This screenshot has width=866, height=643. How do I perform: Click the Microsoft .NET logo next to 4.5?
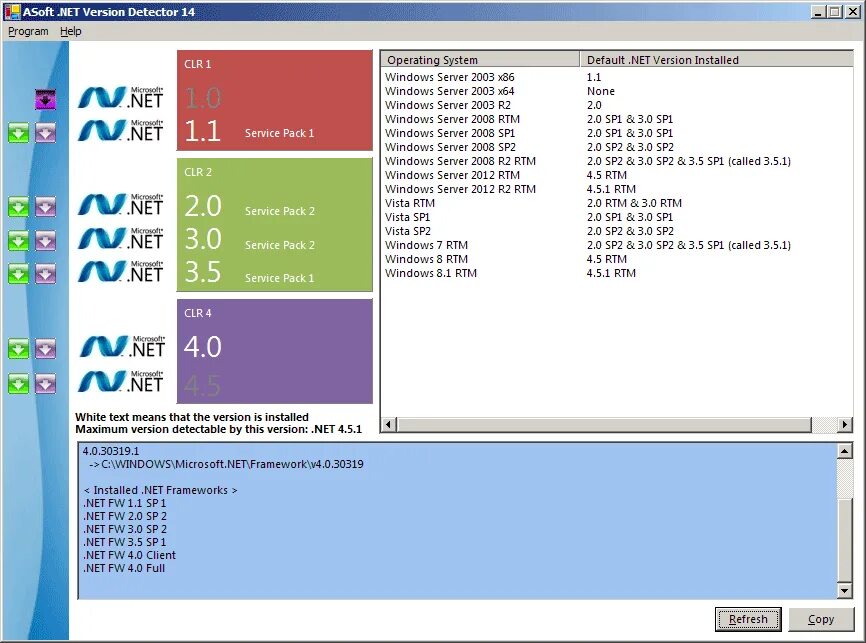click(x=121, y=381)
